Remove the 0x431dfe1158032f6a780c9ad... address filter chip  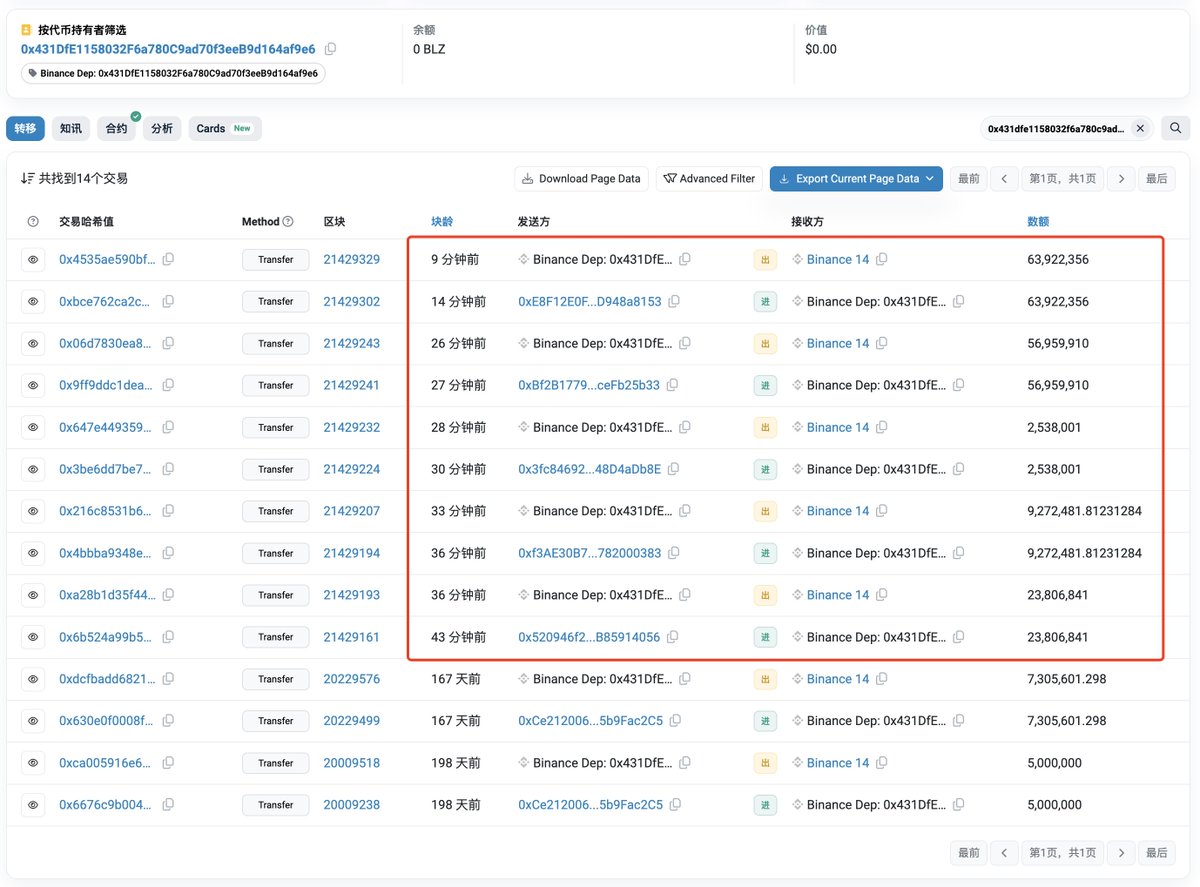pyautogui.click(x=1140, y=129)
